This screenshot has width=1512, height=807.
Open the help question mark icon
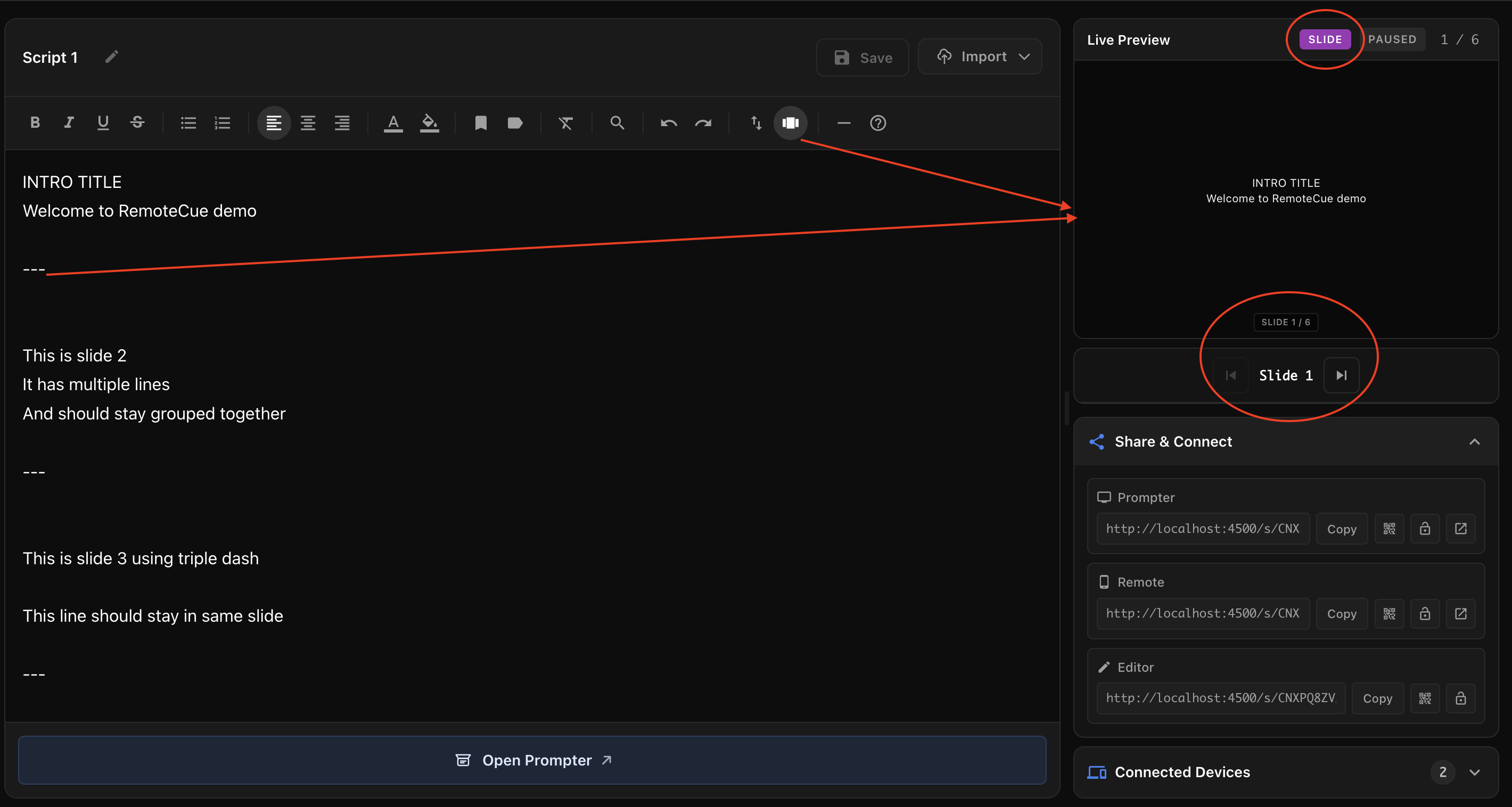[x=877, y=122]
